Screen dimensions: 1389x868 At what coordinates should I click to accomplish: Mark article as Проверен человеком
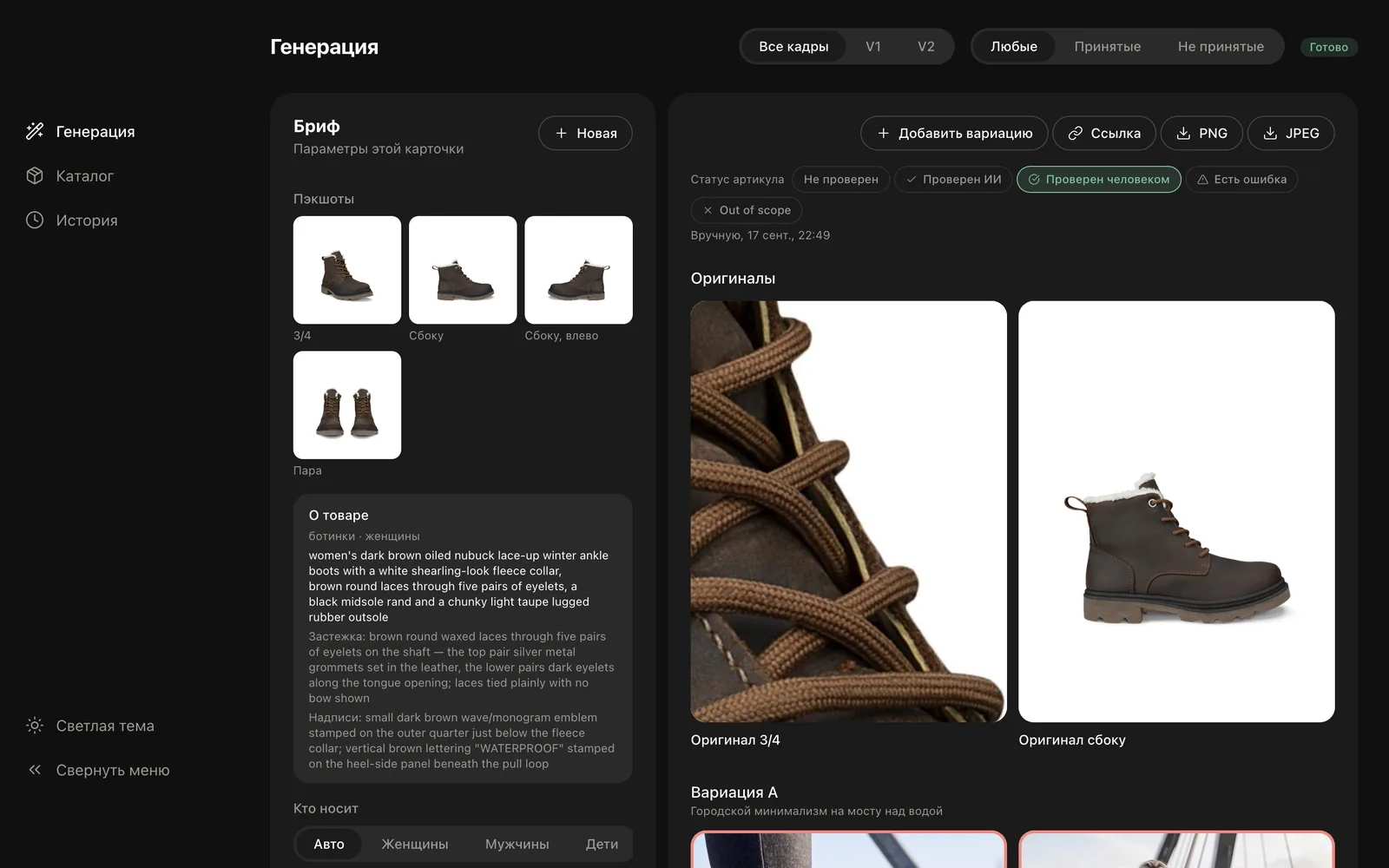(1099, 180)
